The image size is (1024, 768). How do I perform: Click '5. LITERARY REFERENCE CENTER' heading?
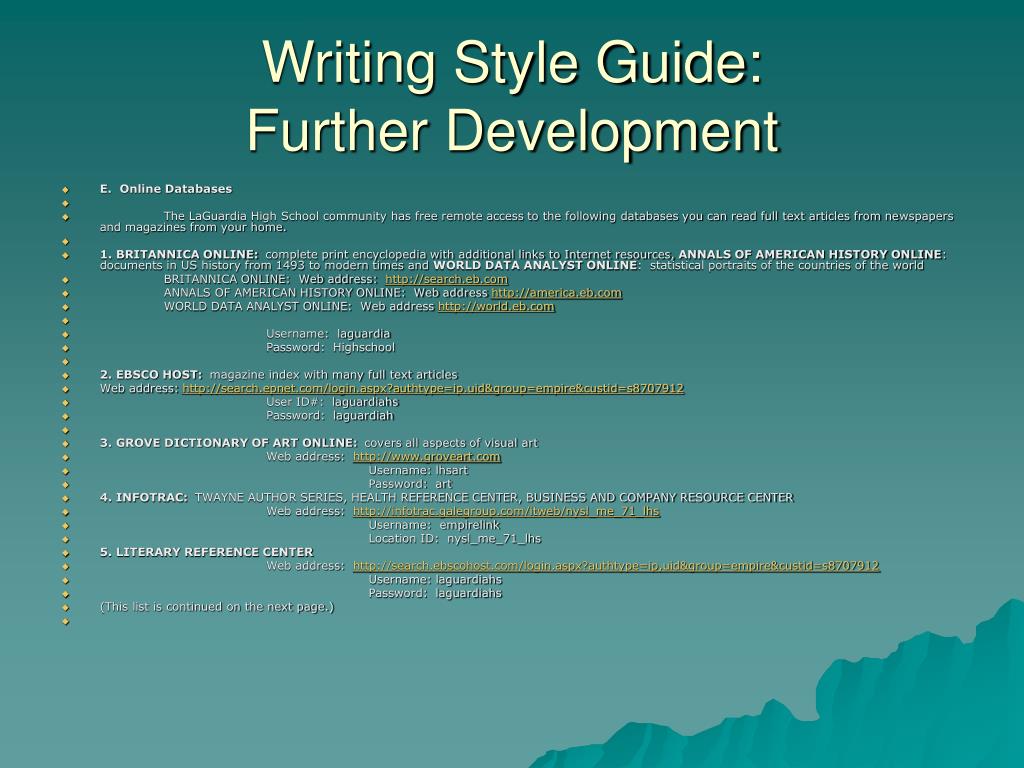(206, 552)
